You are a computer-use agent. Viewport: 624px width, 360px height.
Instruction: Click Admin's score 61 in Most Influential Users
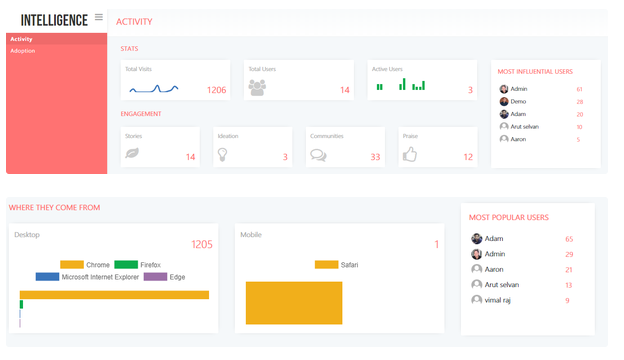pos(579,90)
